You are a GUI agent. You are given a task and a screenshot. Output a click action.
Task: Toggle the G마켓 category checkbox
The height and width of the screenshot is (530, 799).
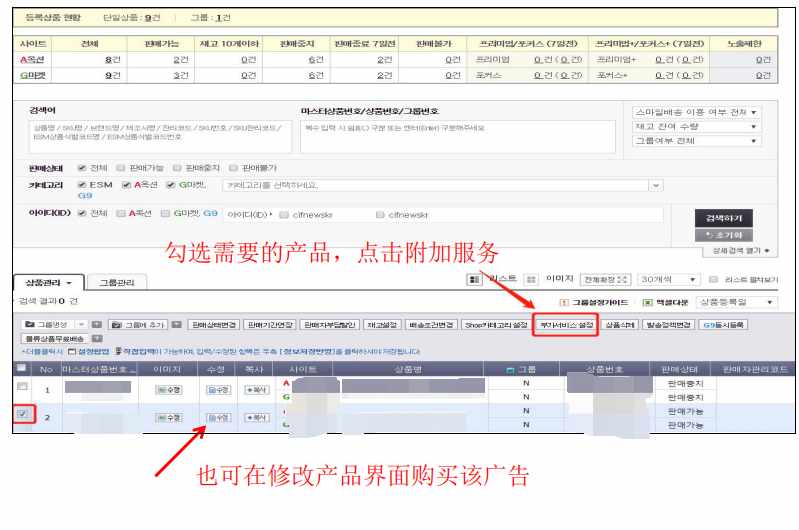tap(171, 184)
